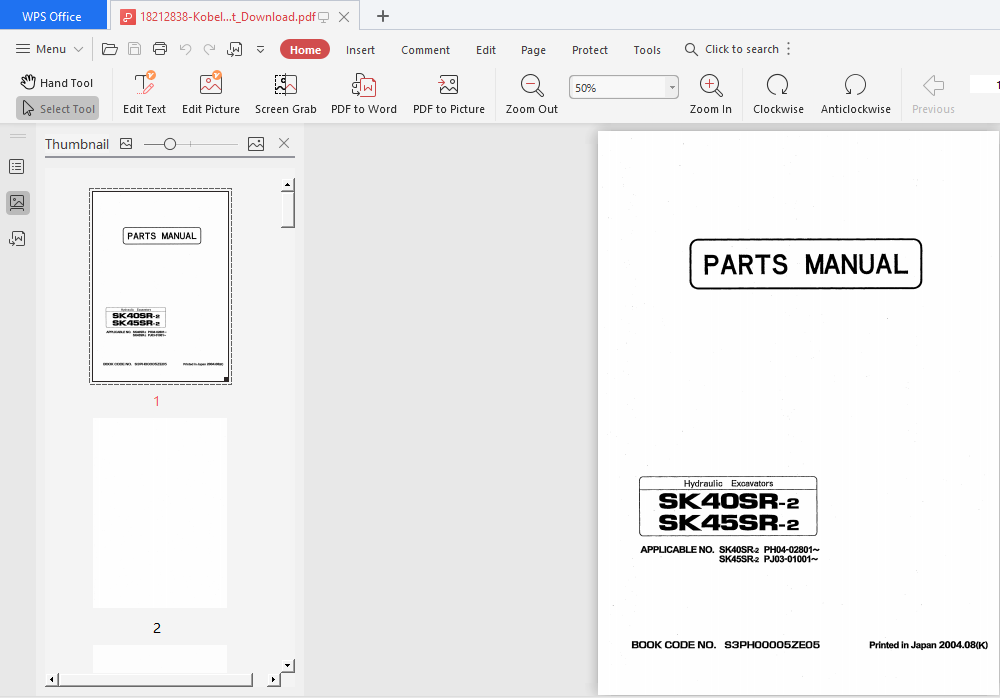Open the Comment ribbon tab
Viewport: 1000px width, 698px height.
pos(425,50)
